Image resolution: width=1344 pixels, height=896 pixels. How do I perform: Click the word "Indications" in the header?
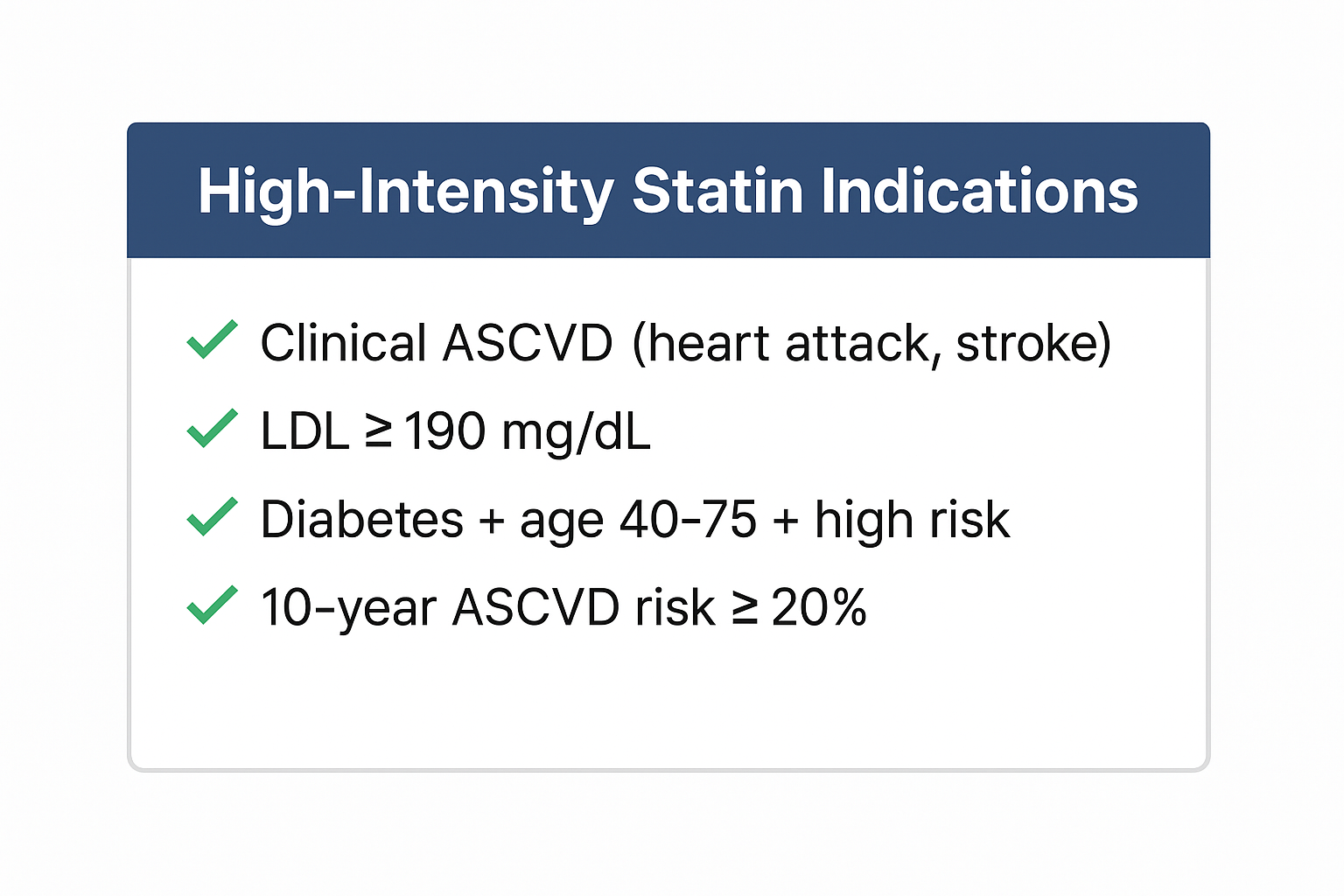[x=979, y=191]
